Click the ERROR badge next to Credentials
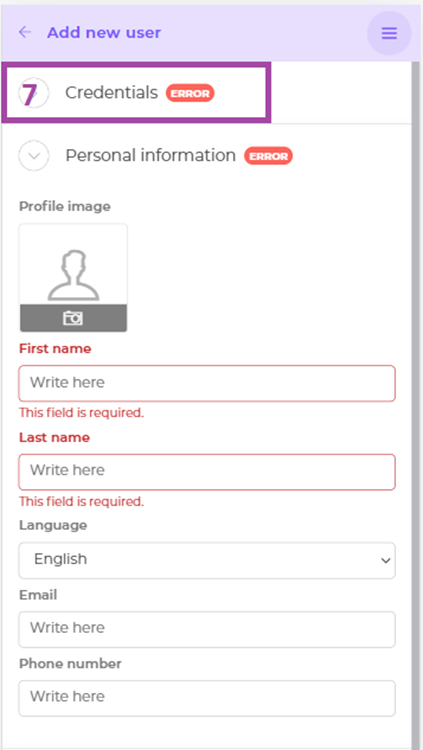This screenshot has height=750, width=423. coord(190,93)
